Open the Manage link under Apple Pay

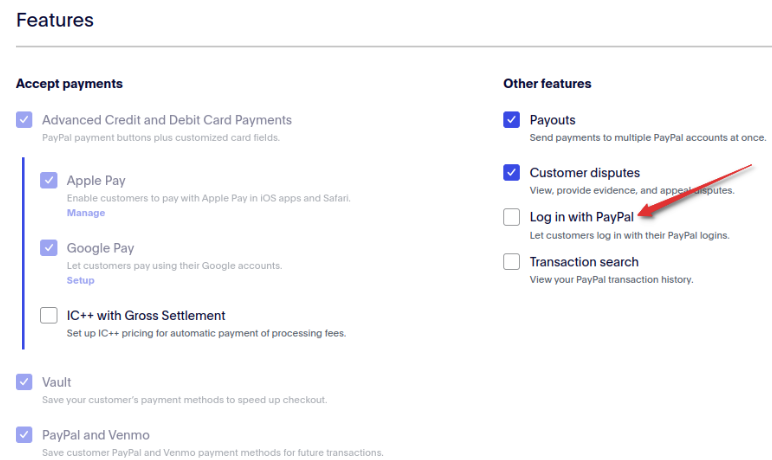pyautogui.click(x=86, y=213)
